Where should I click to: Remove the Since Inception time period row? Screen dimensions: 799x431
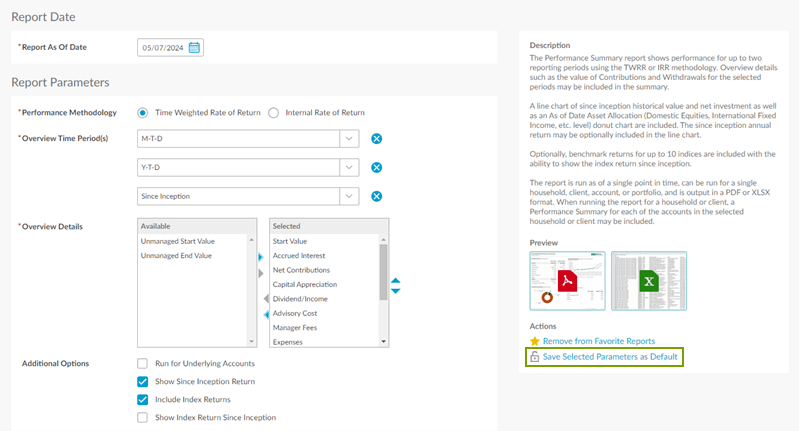point(377,196)
